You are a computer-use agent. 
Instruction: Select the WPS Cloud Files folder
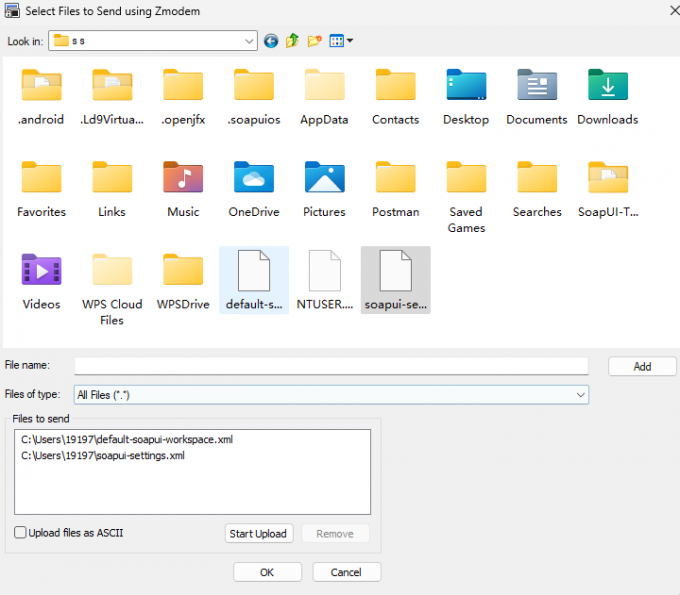coord(112,290)
